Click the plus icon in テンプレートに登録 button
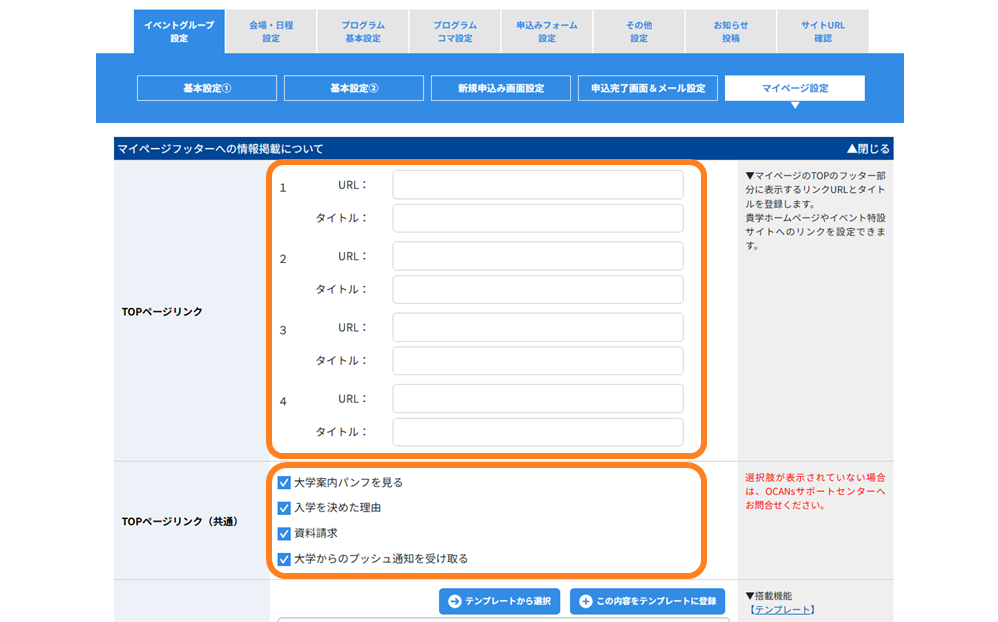The image size is (998, 622). [x=586, y=601]
